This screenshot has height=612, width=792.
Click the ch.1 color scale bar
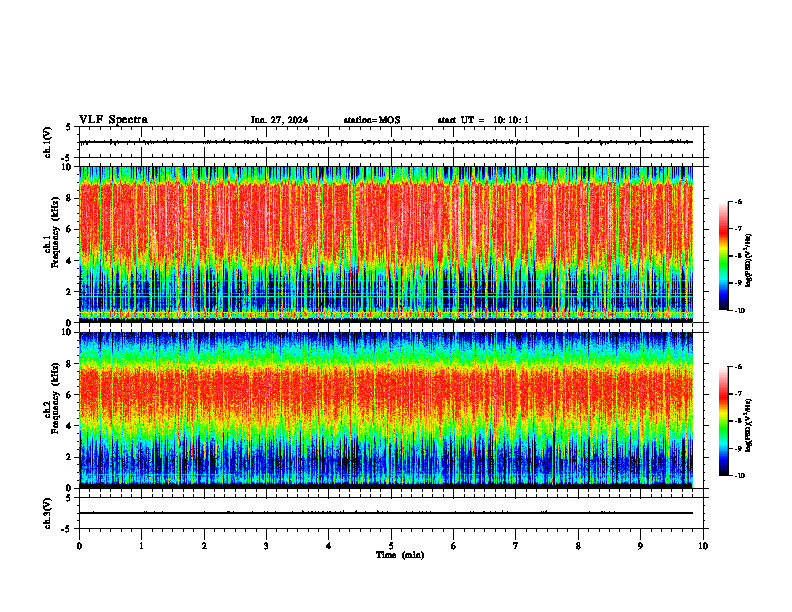[x=723, y=256]
